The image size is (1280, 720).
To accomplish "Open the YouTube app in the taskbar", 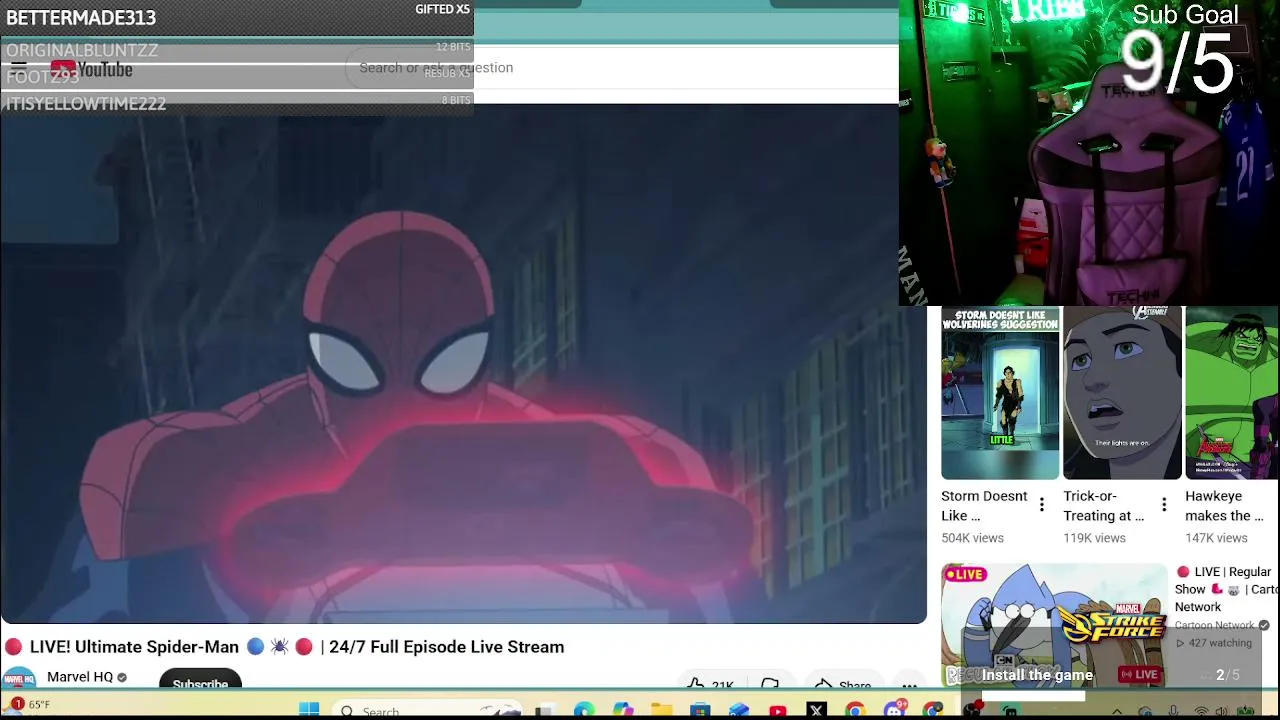I will pyautogui.click(x=778, y=710).
